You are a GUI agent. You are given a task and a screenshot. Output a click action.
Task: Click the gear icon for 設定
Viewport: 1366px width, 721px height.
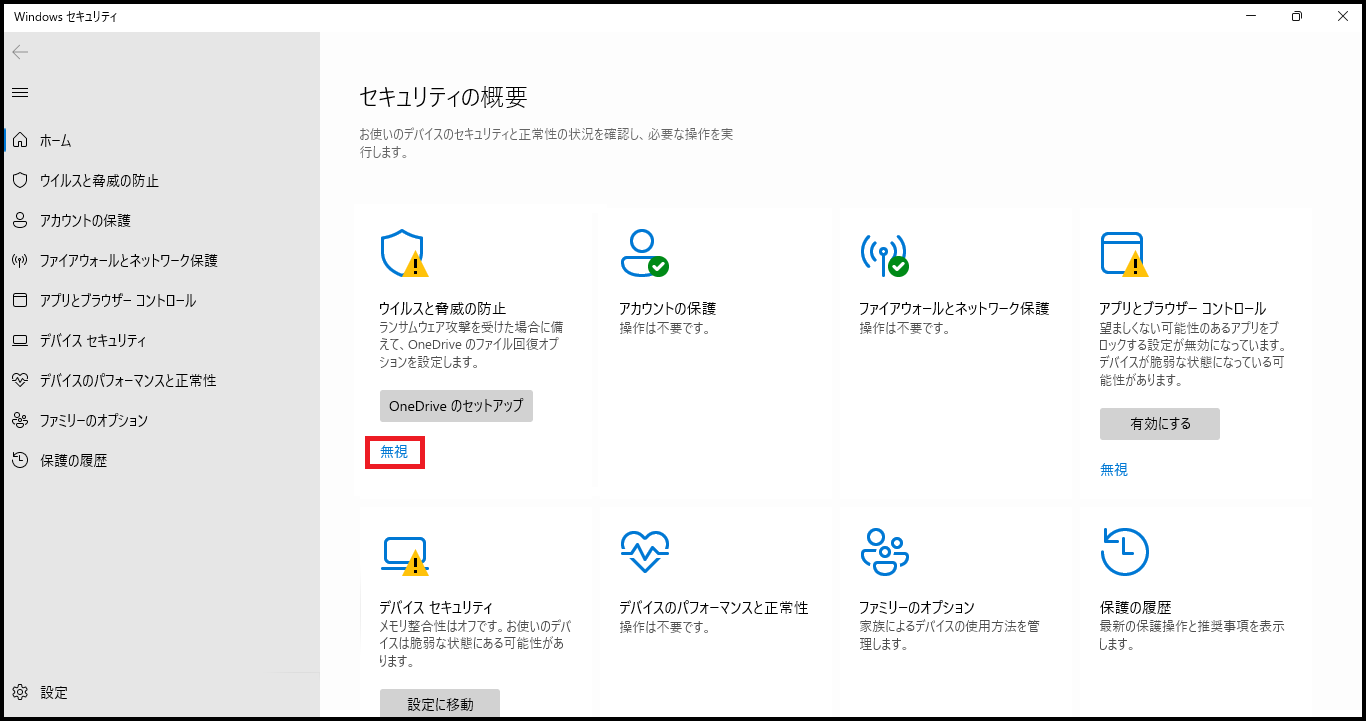tap(19, 692)
